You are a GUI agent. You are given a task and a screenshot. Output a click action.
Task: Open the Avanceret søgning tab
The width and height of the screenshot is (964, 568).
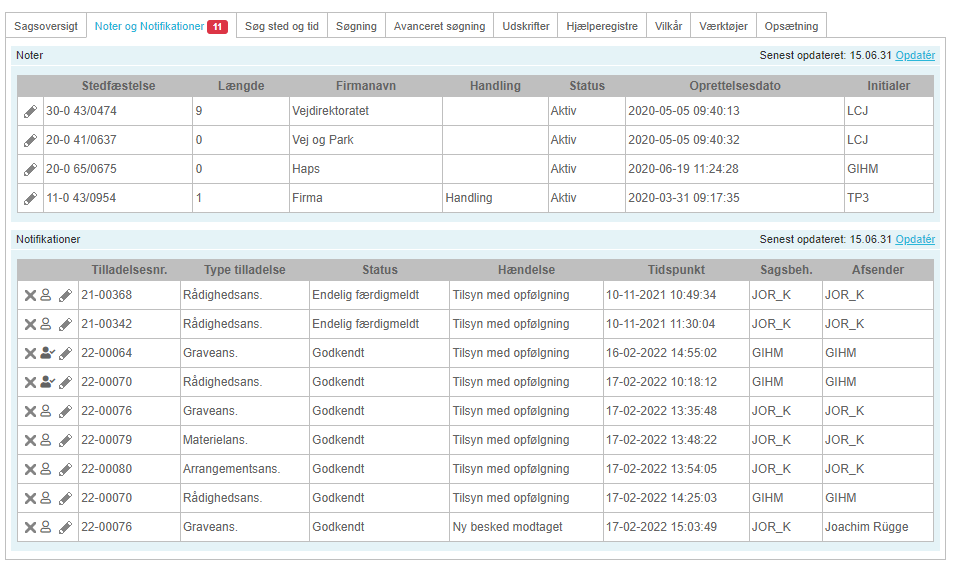439,26
